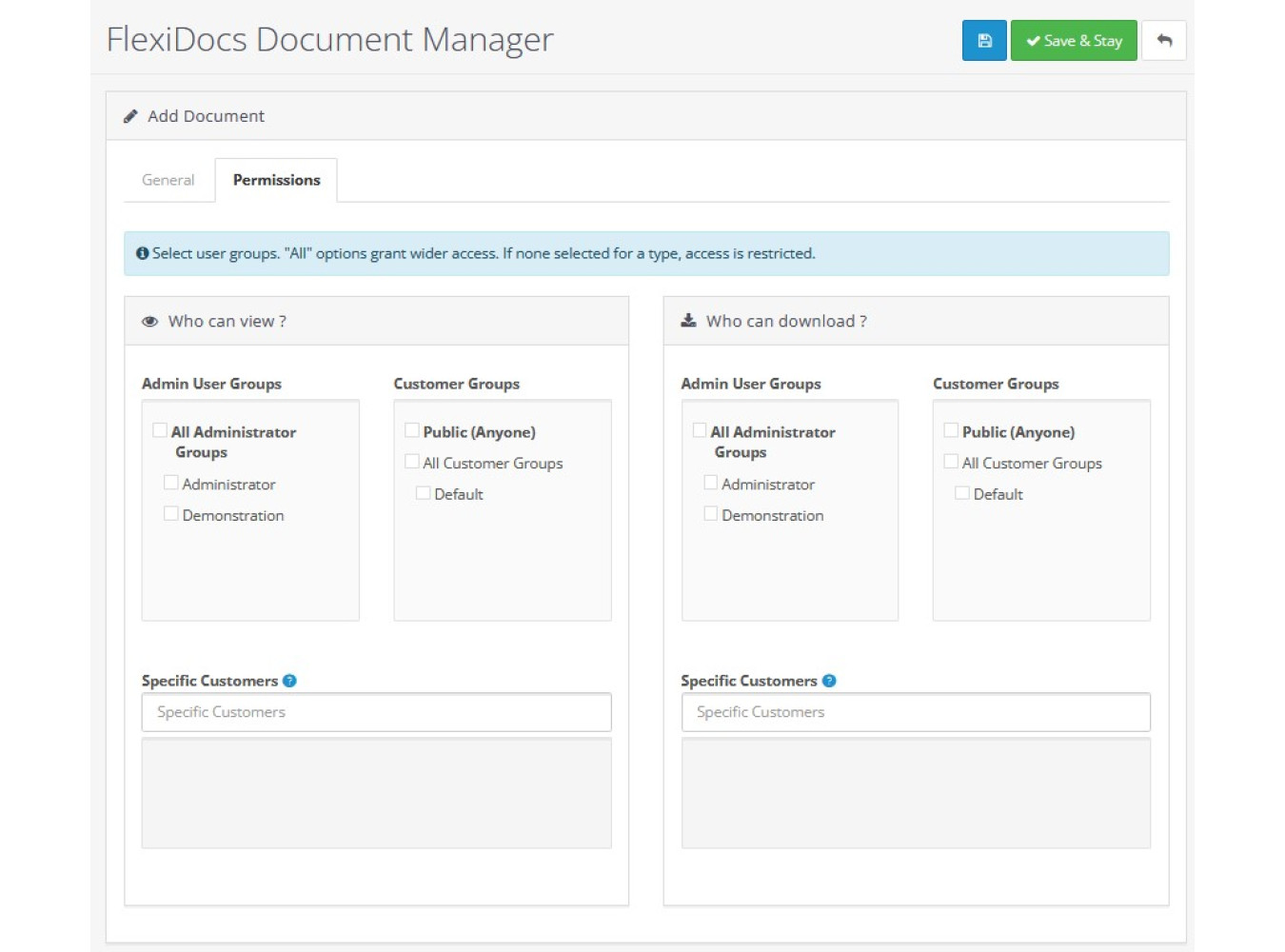The image size is (1285, 952).
Task: Toggle Administrator checkbox in view panel
Action: pos(171,483)
